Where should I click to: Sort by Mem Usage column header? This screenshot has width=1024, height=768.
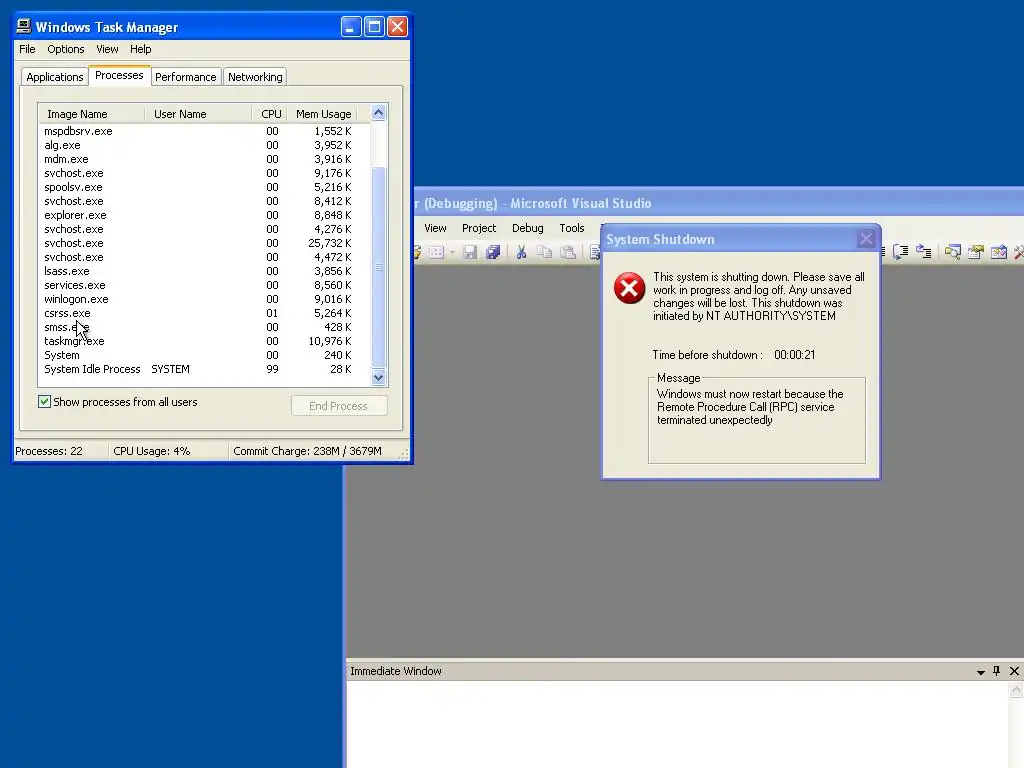point(323,114)
